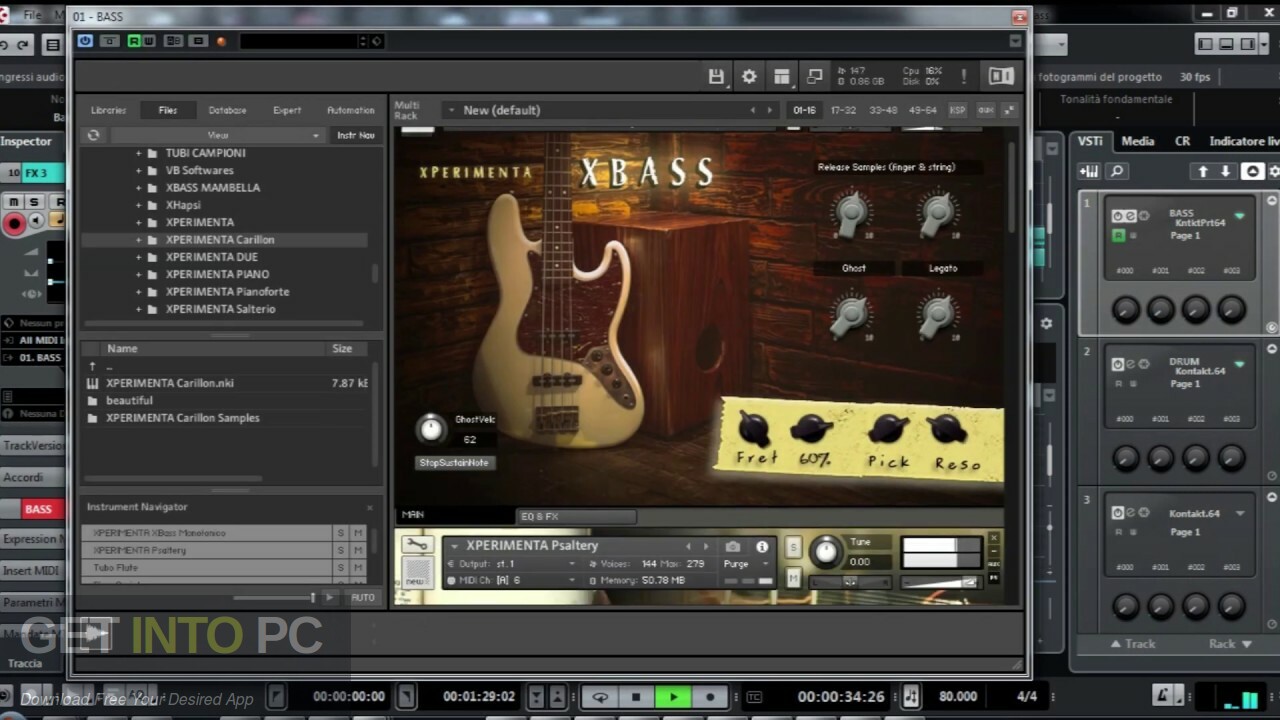This screenshot has height=720, width=1280.
Task: Select rack page 17-32
Action: (x=843, y=110)
